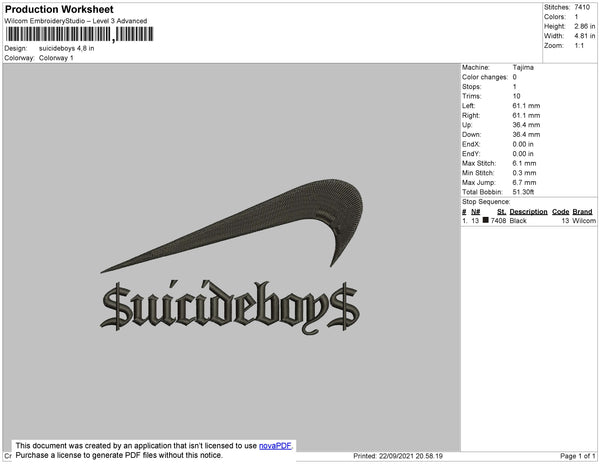Click the novaPDF hyperlink
This screenshot has height=464, width=600.
point(275,446)
